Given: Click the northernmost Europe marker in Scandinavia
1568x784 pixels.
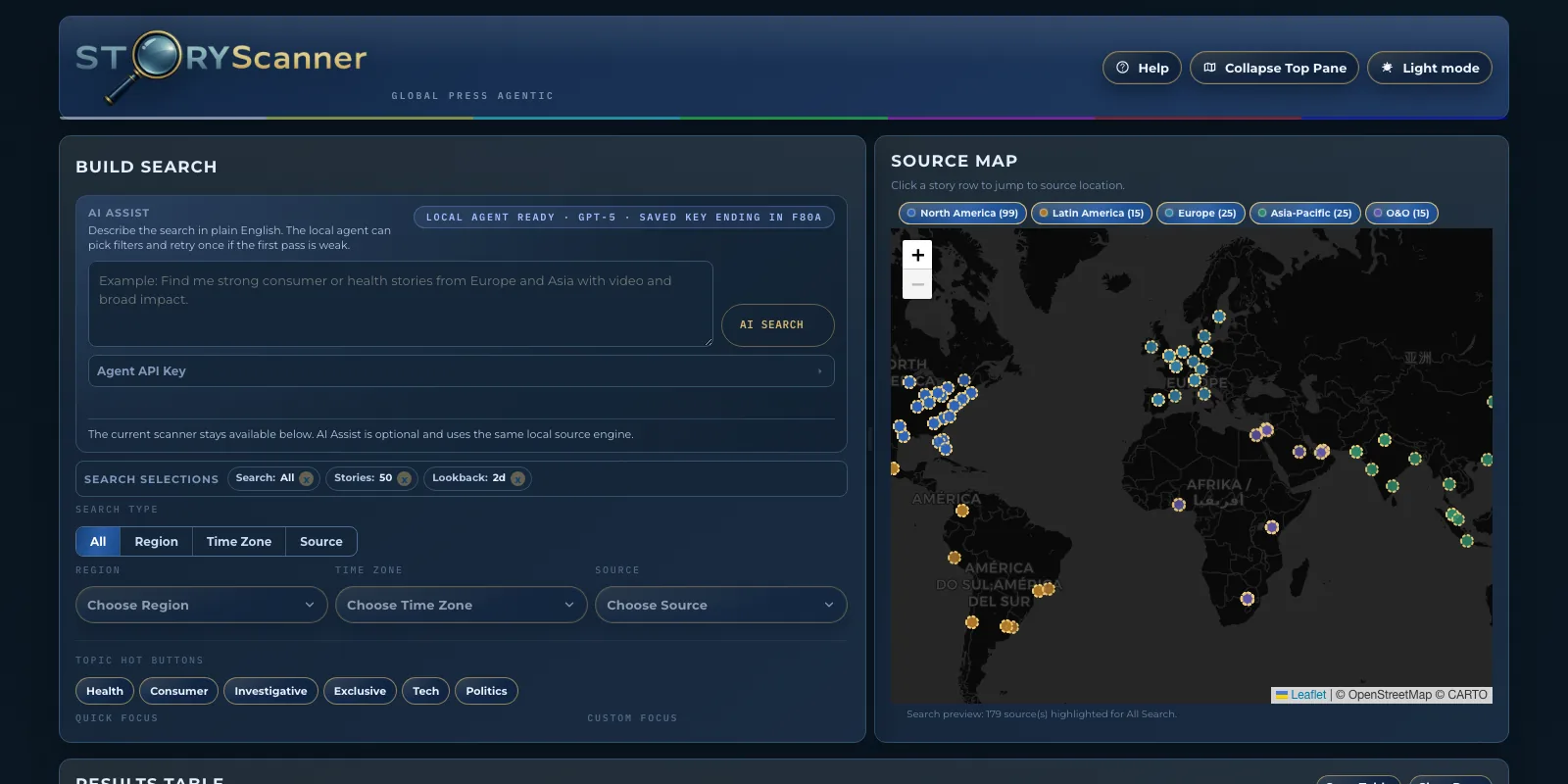Looking at the screenshot, I should pos(1219,317).
